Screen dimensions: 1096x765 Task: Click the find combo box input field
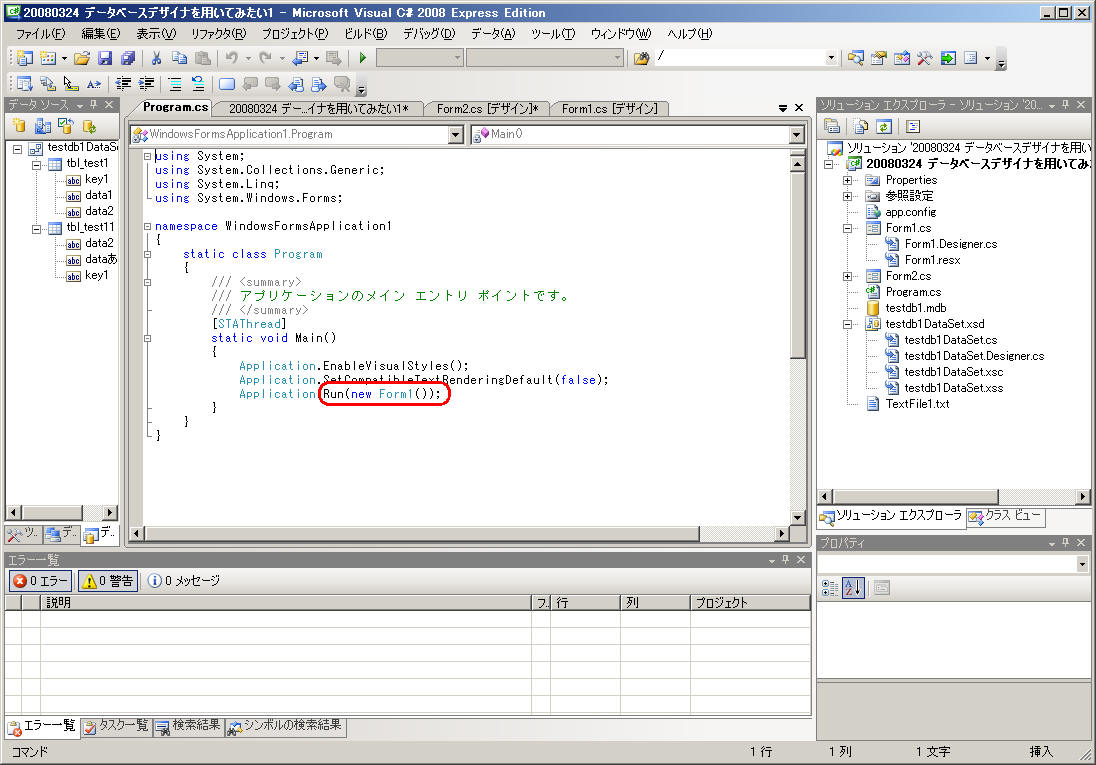tap(740, 58)
